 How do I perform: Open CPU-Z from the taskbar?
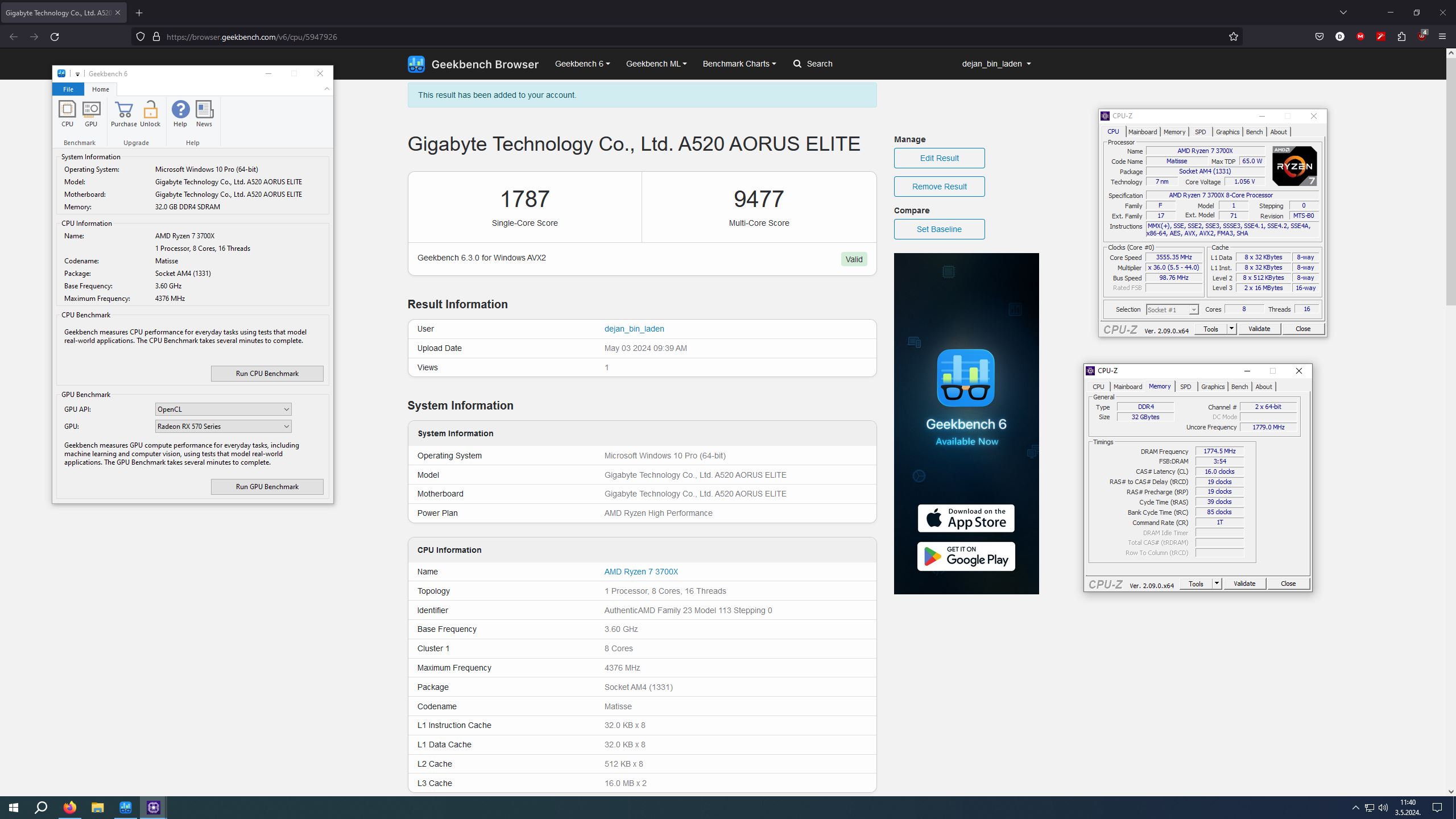[x=154, y=808]
